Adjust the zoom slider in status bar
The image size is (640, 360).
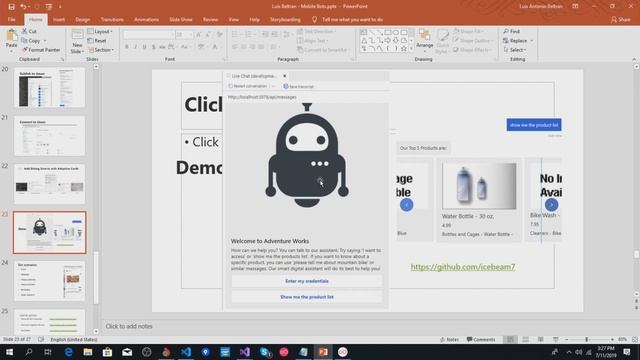coord(587,340)
